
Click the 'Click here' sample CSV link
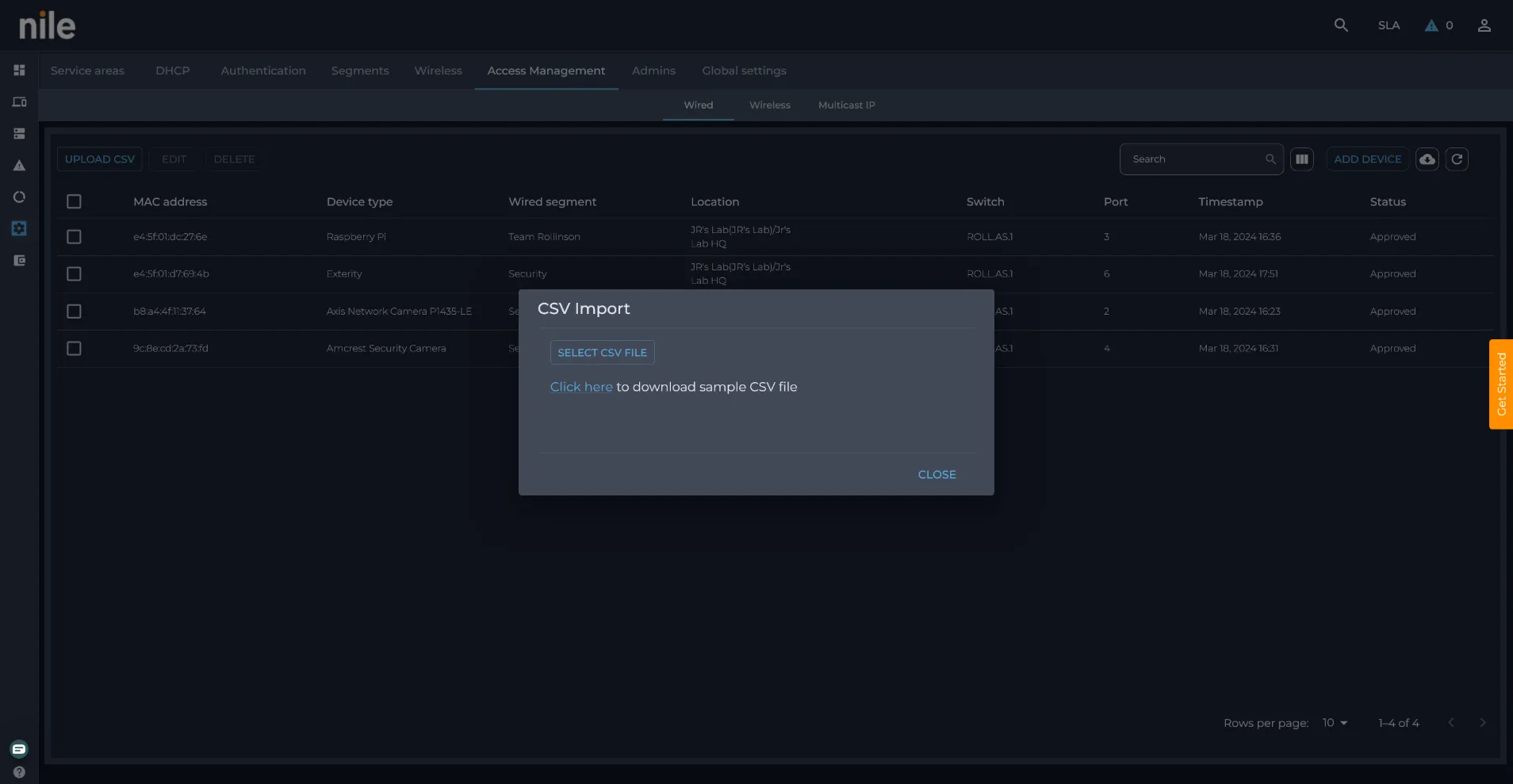581,387
